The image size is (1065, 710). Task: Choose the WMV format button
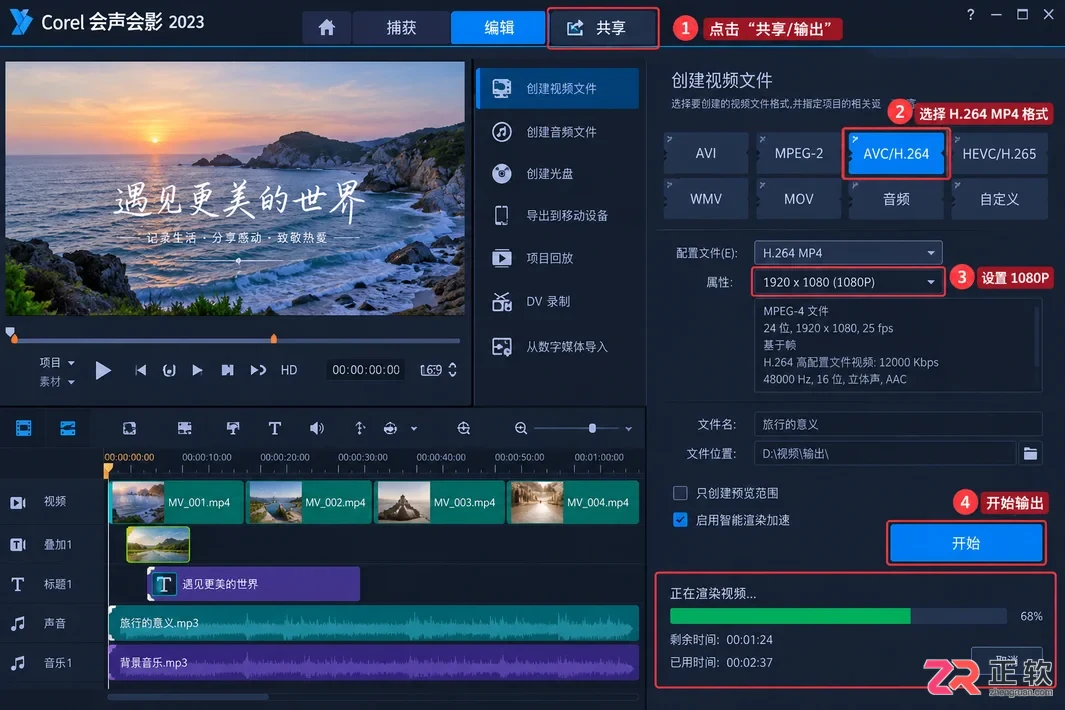706,199
